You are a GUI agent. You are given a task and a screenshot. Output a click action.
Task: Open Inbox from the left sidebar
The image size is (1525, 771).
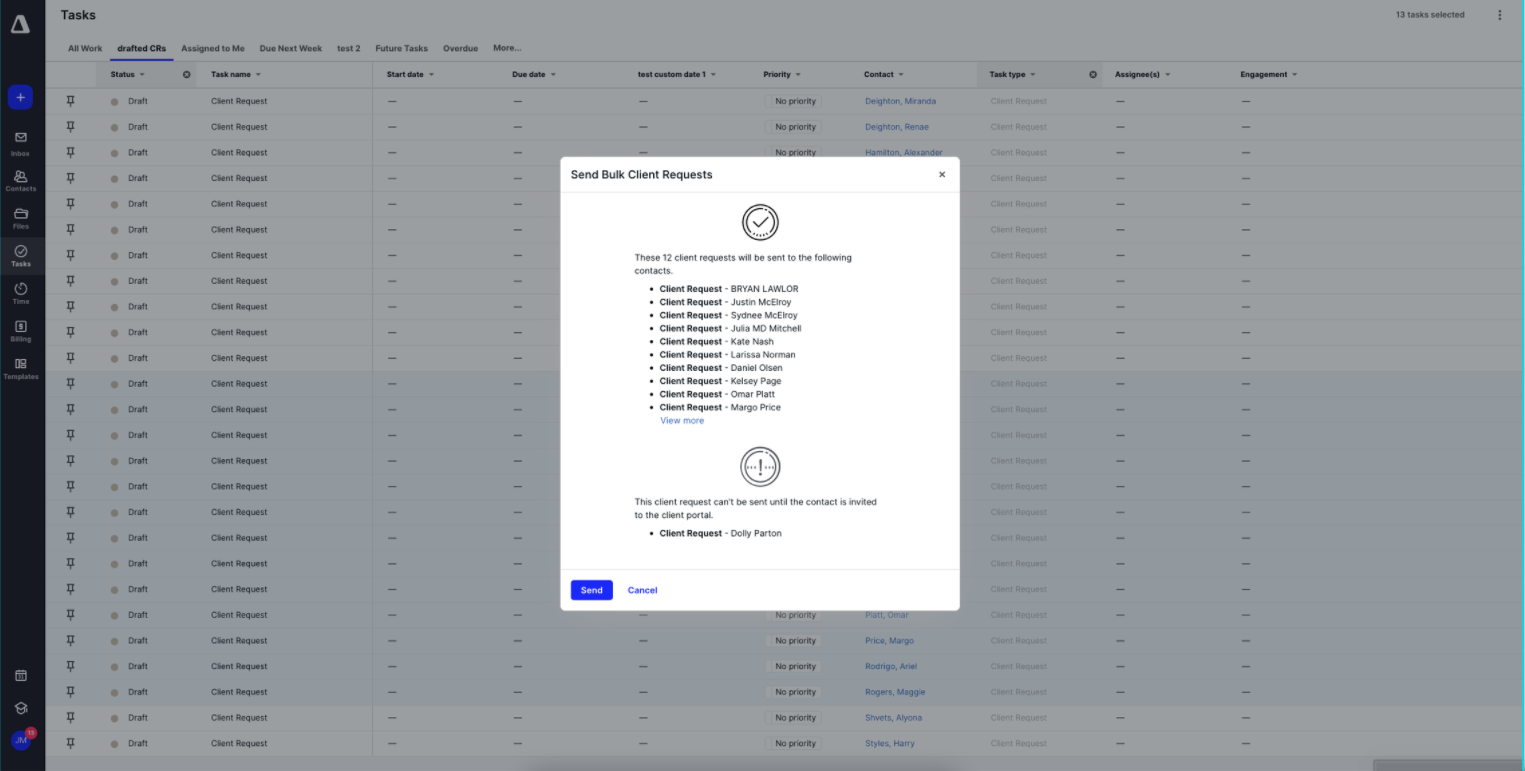[x=20, y=143]
